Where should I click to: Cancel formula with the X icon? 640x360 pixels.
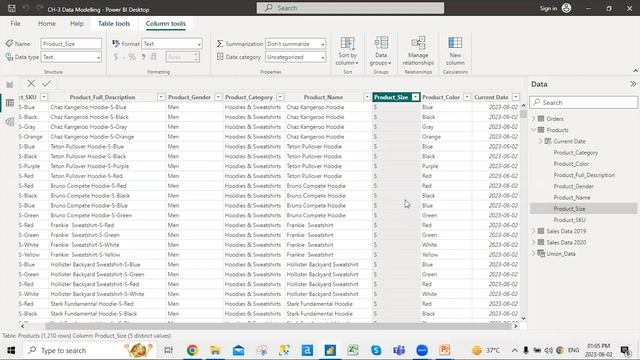click(x=31, y=84)
